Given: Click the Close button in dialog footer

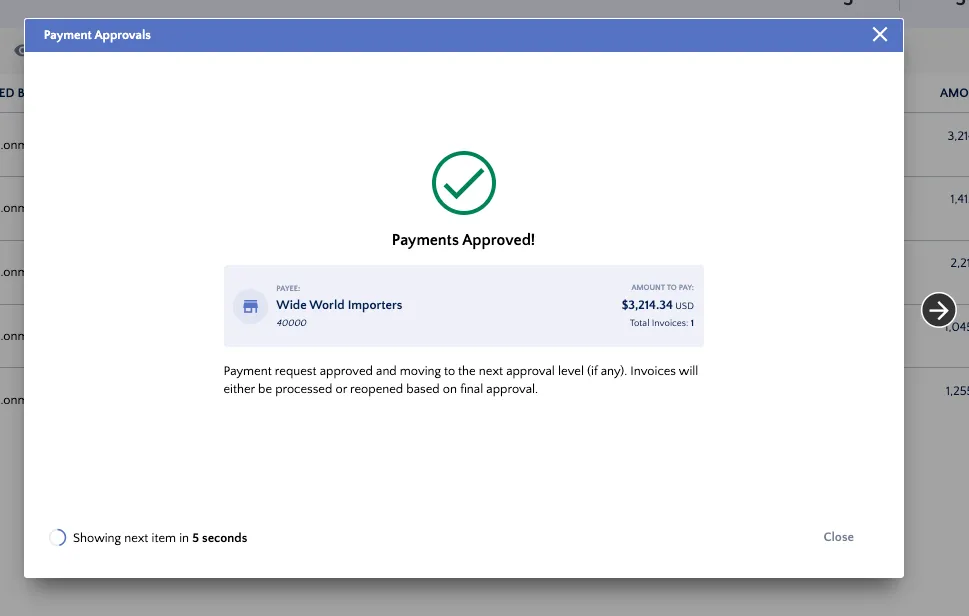Looking at the screenshot, I should click(x=838, y=537).
